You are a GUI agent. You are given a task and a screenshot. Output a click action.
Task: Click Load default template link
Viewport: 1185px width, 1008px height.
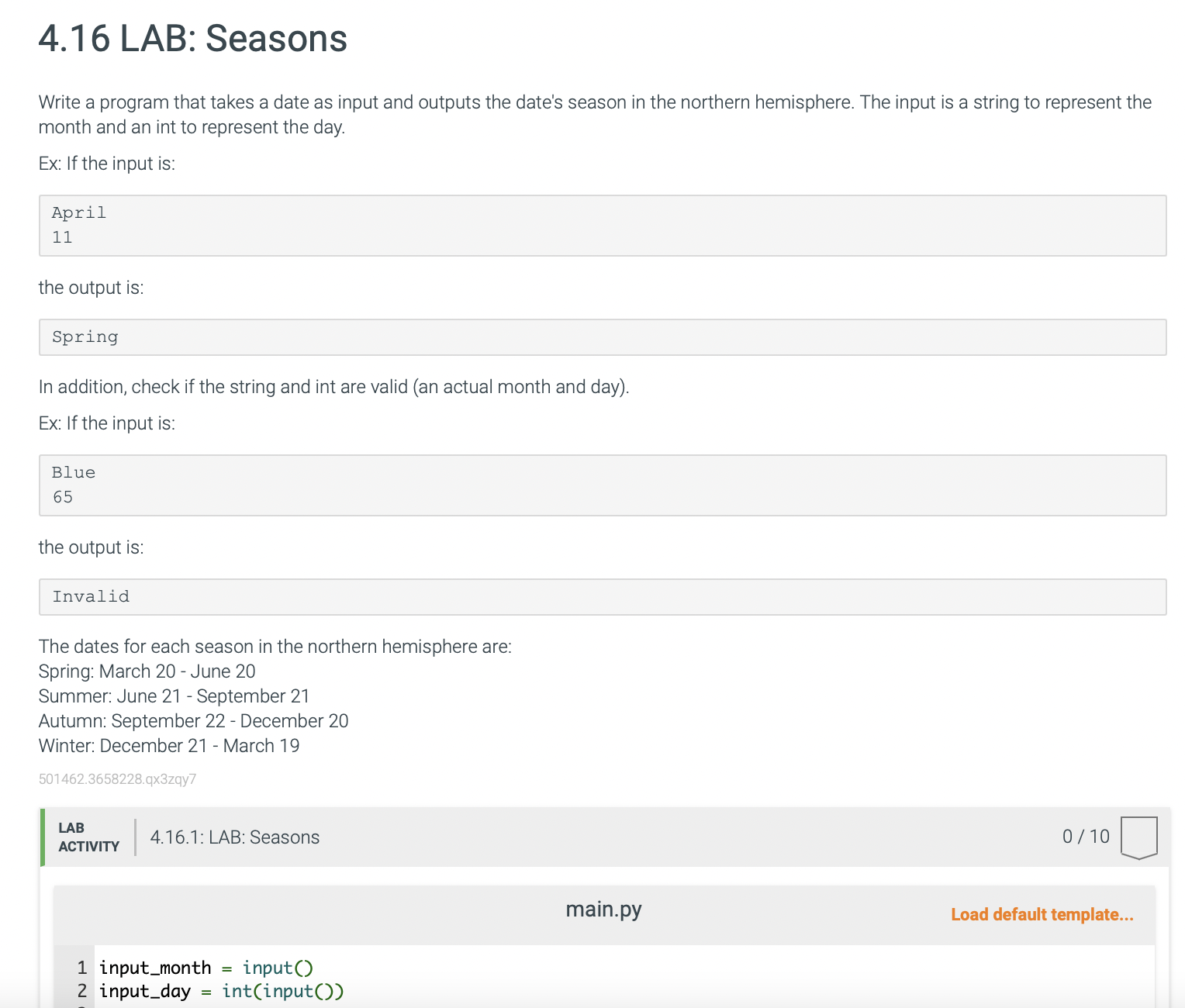tap(1042, 915)
